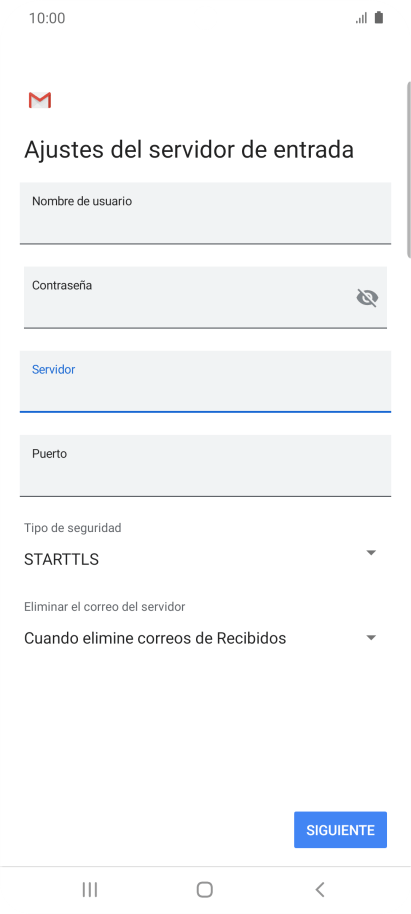Click the vertical scrollbar handle
This screenshot has width=411, height=914.
click(x=408, y=169)
